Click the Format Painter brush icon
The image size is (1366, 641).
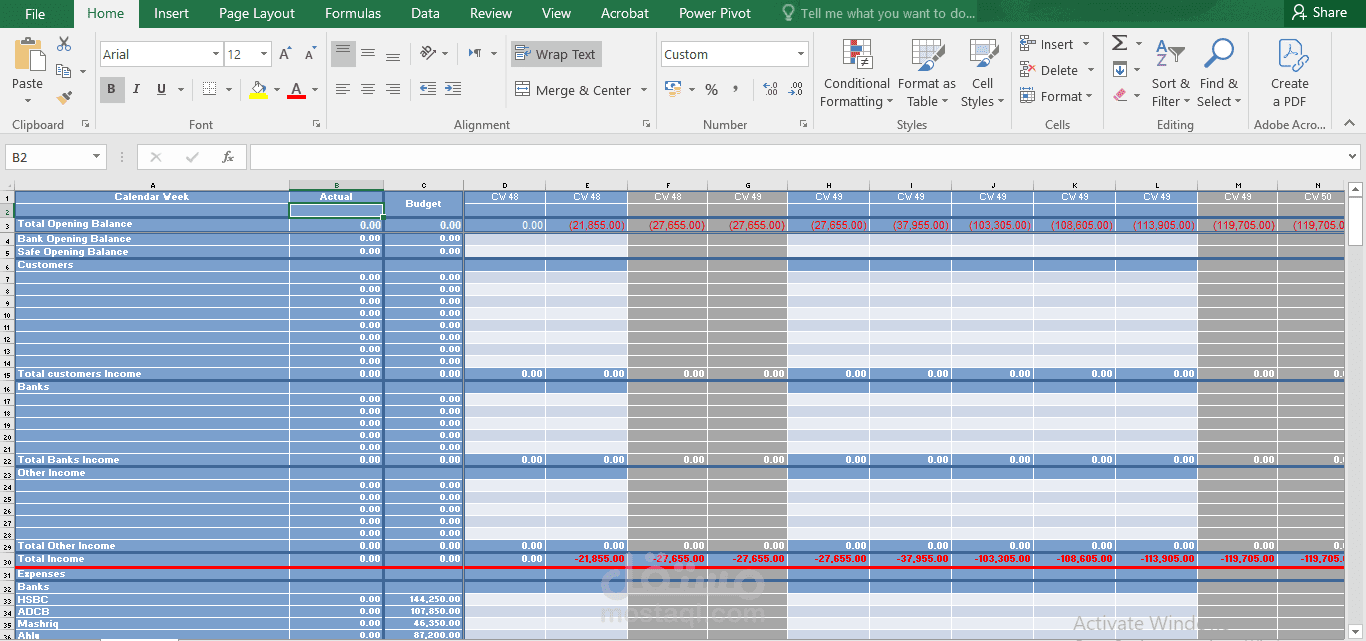[x=65, y=97]
